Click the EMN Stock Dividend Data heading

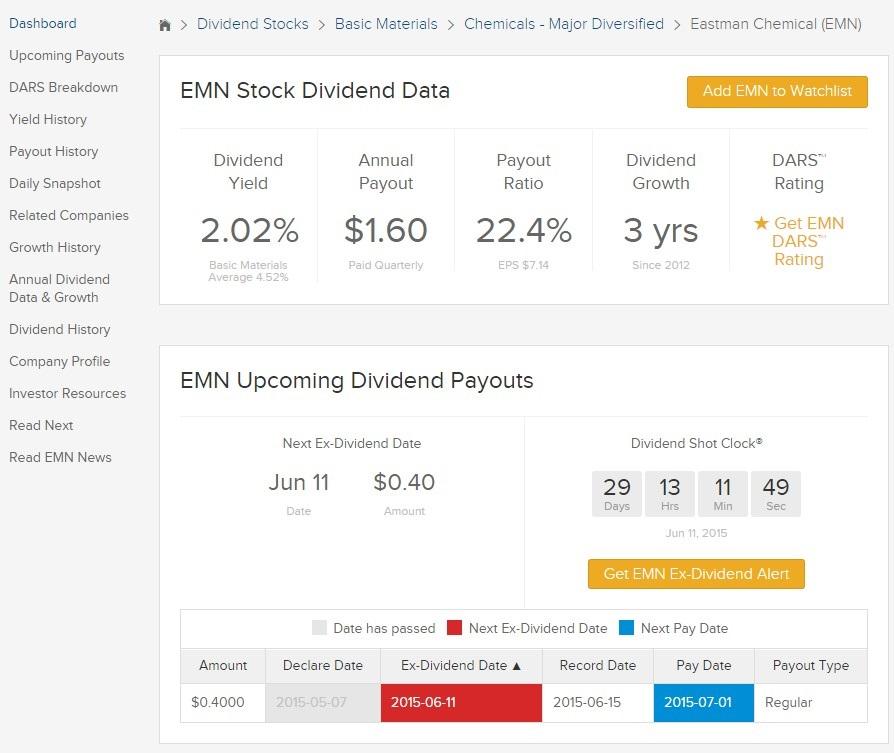pos(315,90)
